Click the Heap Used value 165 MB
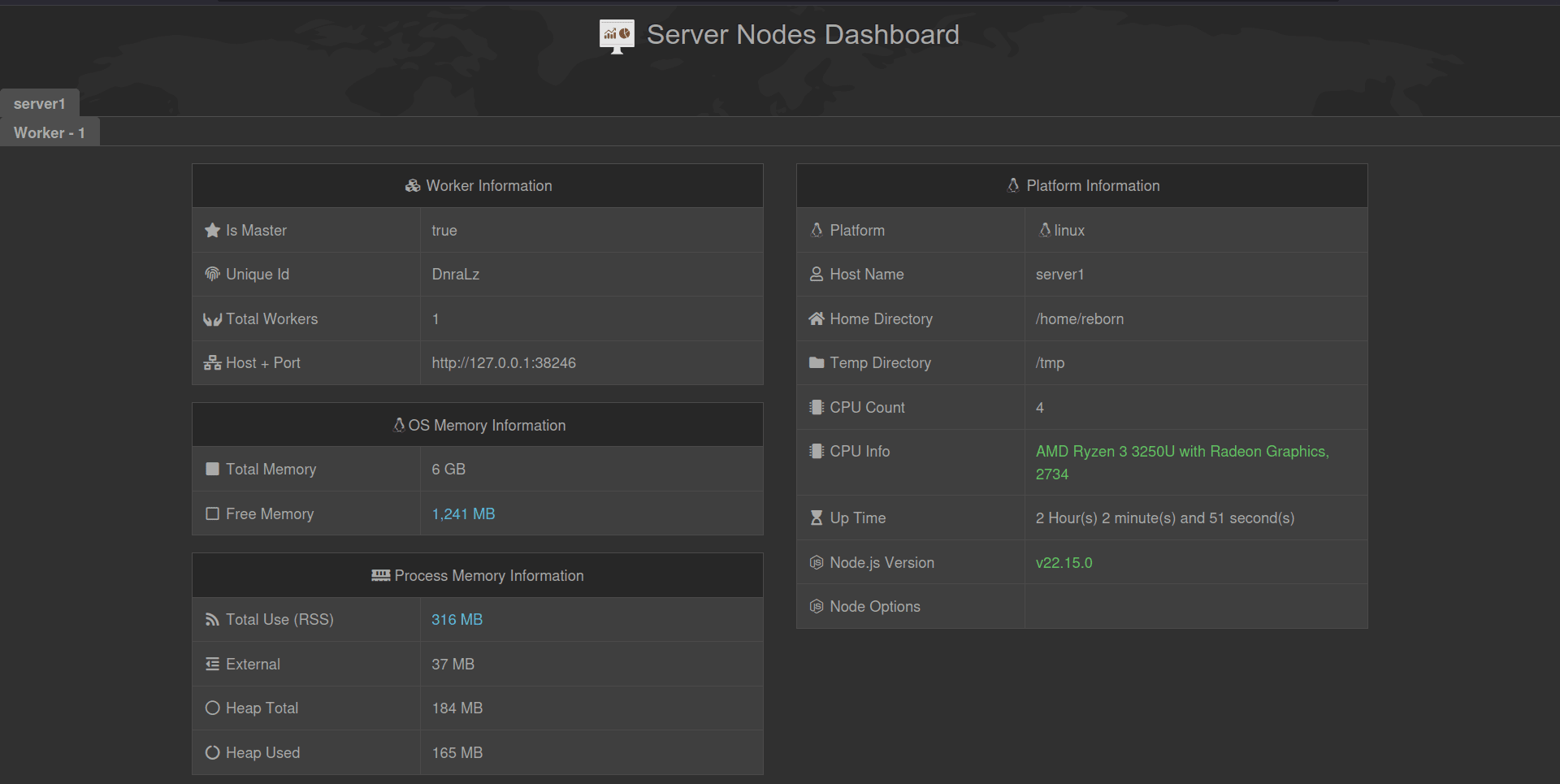The image size is (1560, 784). [x=457, y=753]
